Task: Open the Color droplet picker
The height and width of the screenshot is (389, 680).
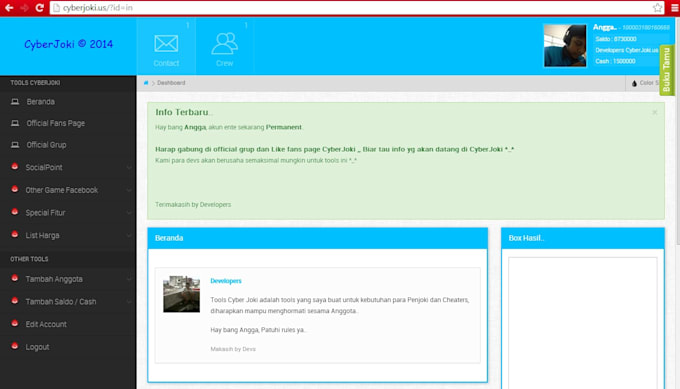Action: pos(634,83)
